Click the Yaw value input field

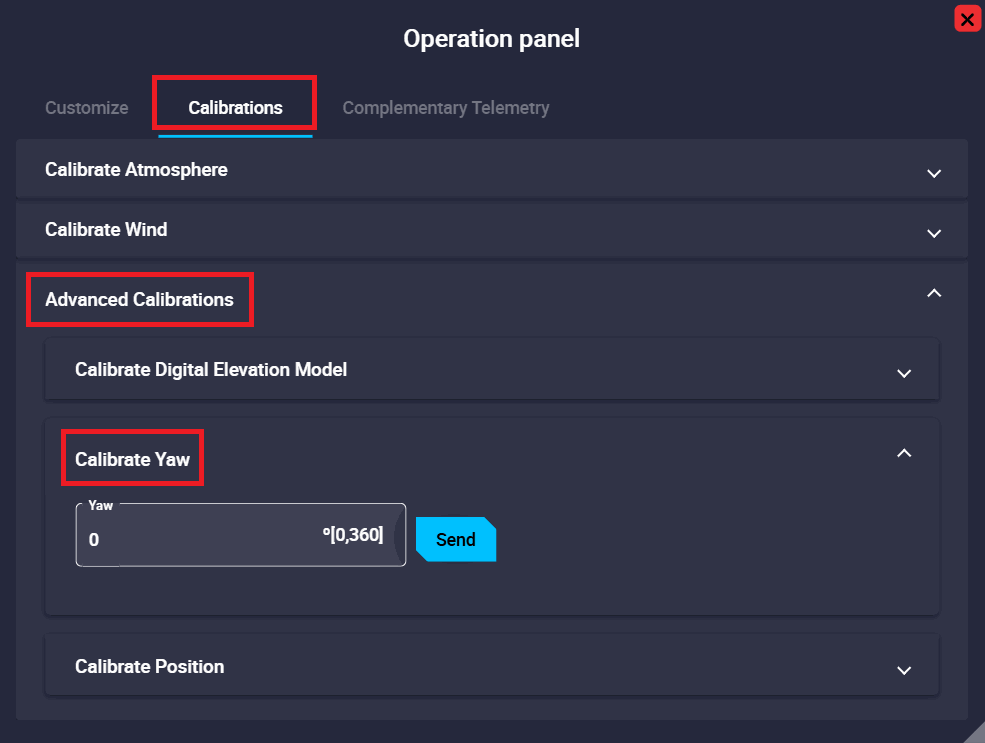pos(200,539)
